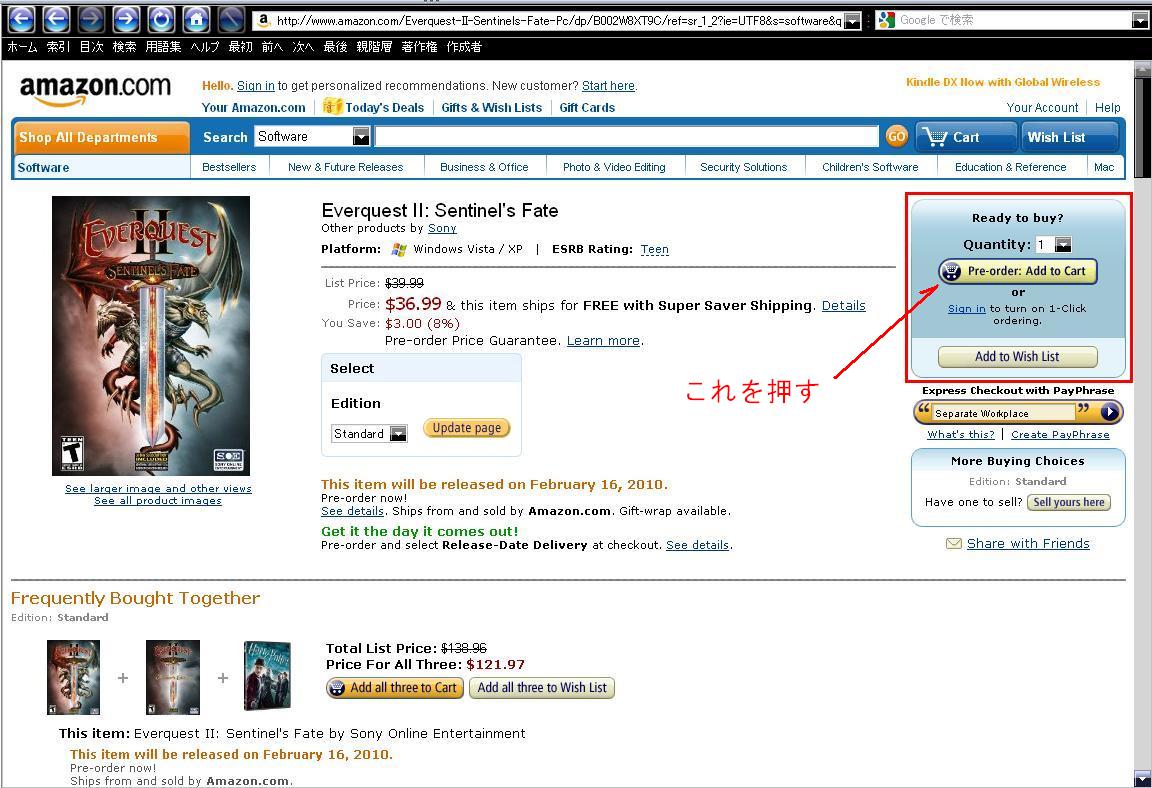The image size is (1152, 788).
Task: Open See larger image link
Action: point(158,488)
